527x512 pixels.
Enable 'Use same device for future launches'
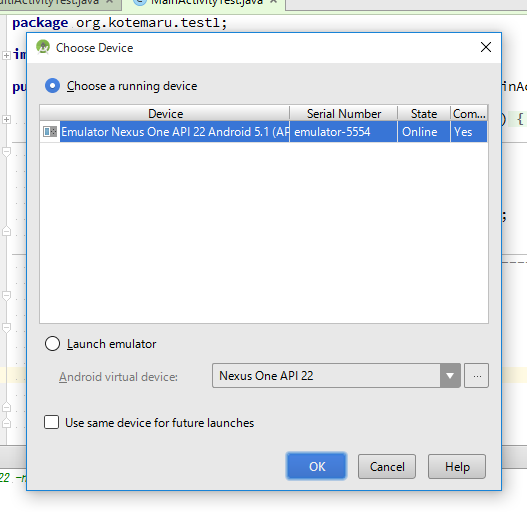(51, 422)
